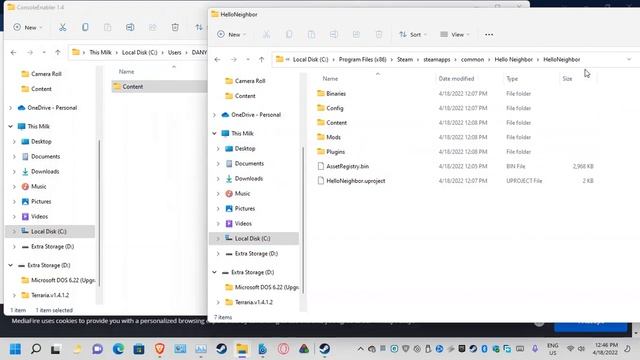640x360 pixels.
Task: Show hidden system tray icons
Action: click(x=360, y=349)
